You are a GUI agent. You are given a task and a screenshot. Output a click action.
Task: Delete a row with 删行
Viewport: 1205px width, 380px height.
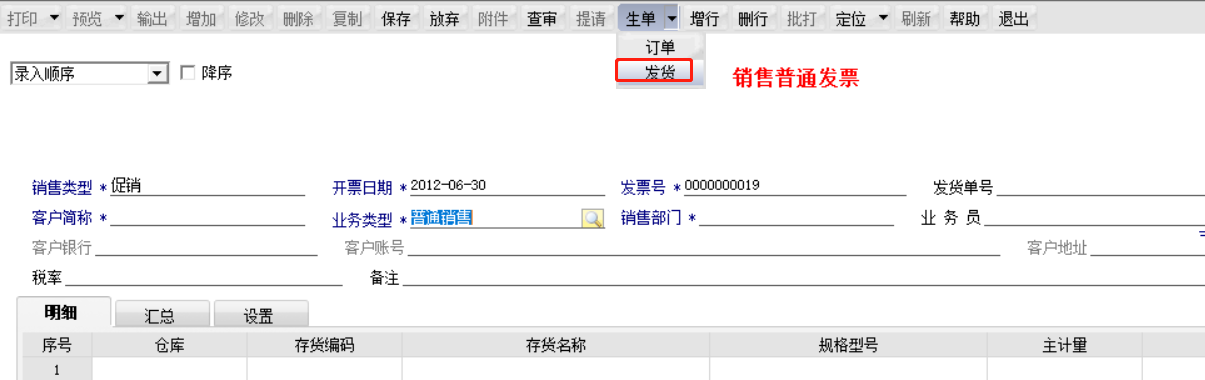pos(753,19)
